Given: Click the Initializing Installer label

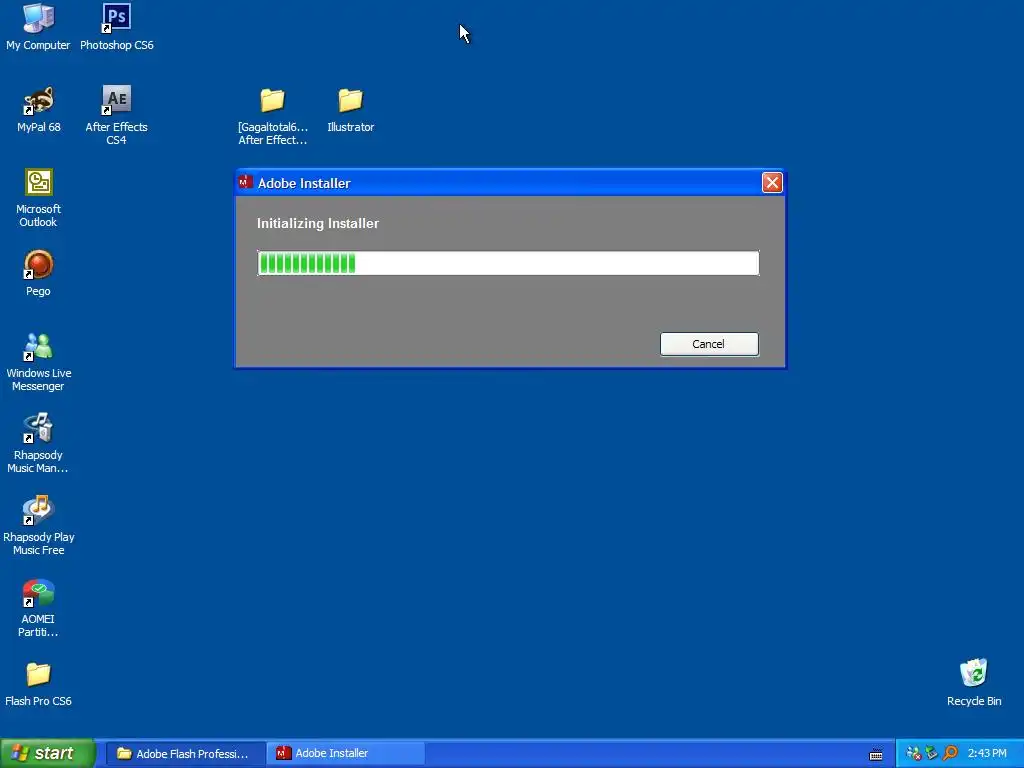Looking at the screenshot, I should point(317,223).
